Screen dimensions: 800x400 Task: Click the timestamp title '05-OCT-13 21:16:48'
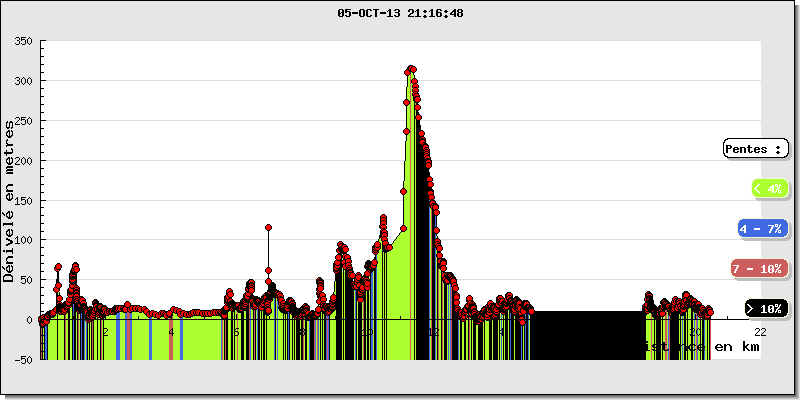(400, 14)
